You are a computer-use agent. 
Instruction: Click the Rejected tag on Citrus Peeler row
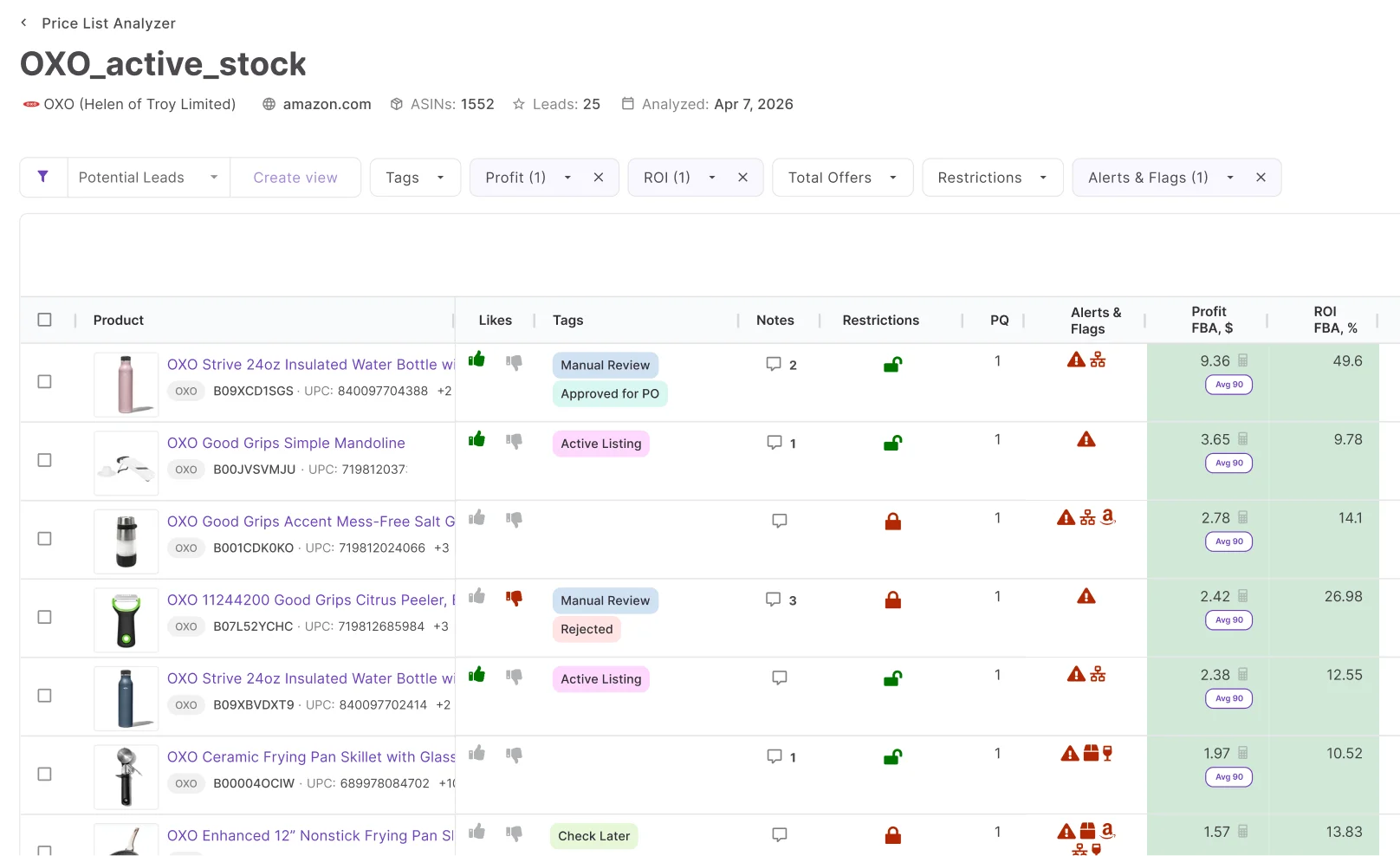click(587, 629)
